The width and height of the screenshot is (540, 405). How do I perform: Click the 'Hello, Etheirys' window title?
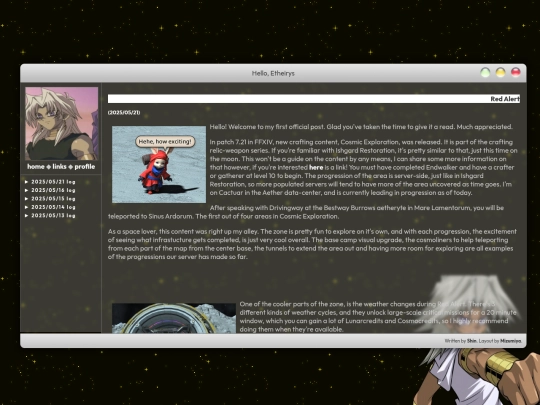[273, 73]
